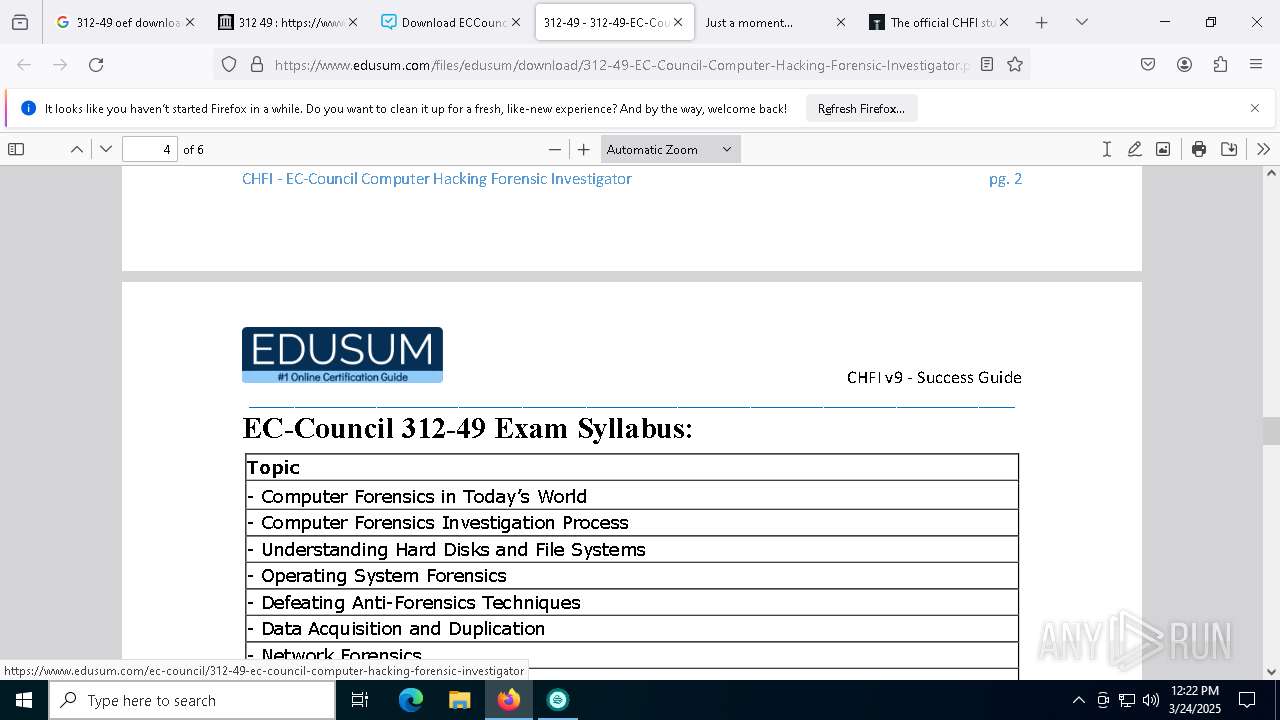Open Firefox from the taskbar
The width and height of the screenshot is (1280, 720).
pos(508,700)
